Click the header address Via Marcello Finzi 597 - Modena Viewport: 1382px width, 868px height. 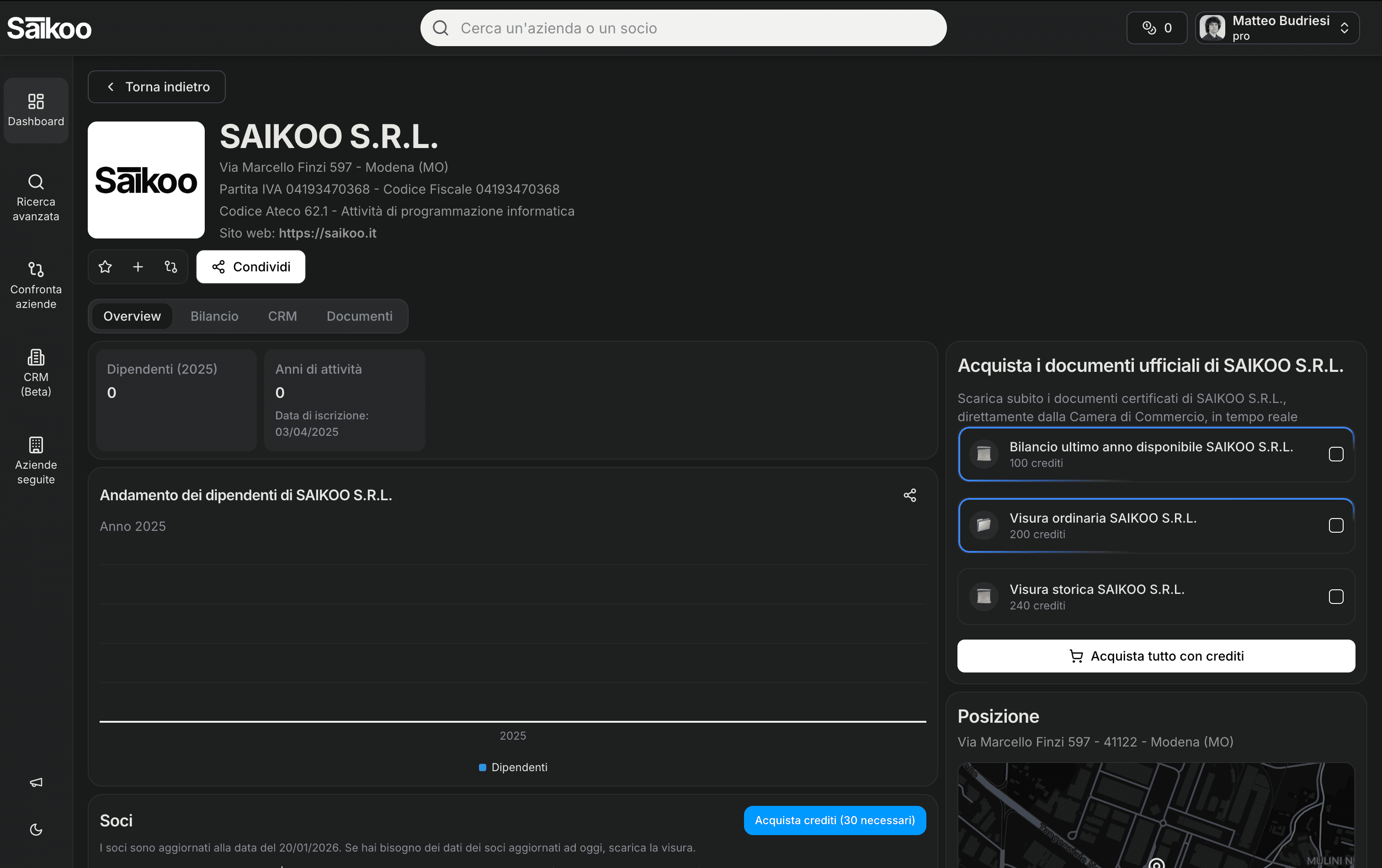coord(334,168)
